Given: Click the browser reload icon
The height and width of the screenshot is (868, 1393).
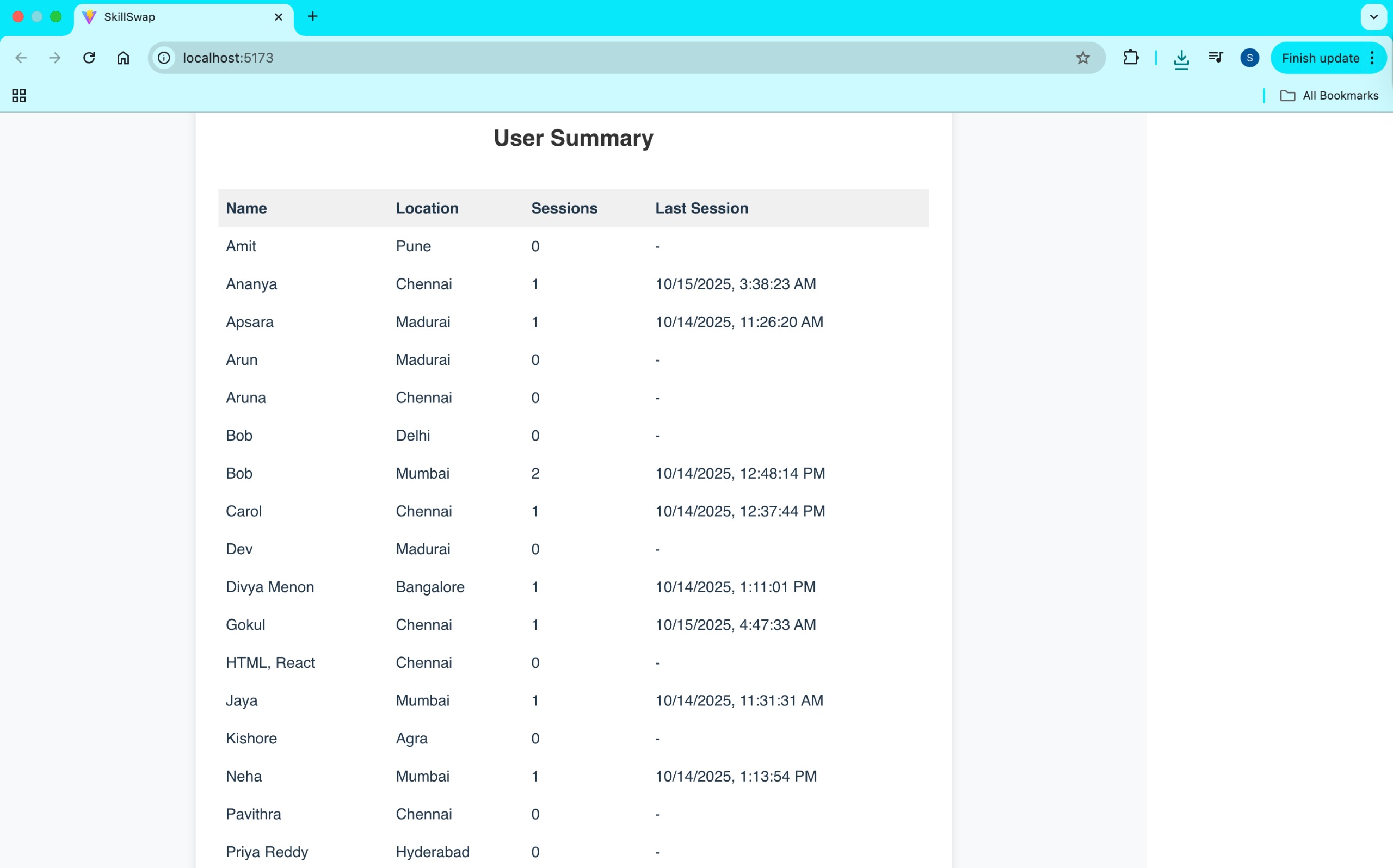Looking at the screenshot, I should 89,58.
